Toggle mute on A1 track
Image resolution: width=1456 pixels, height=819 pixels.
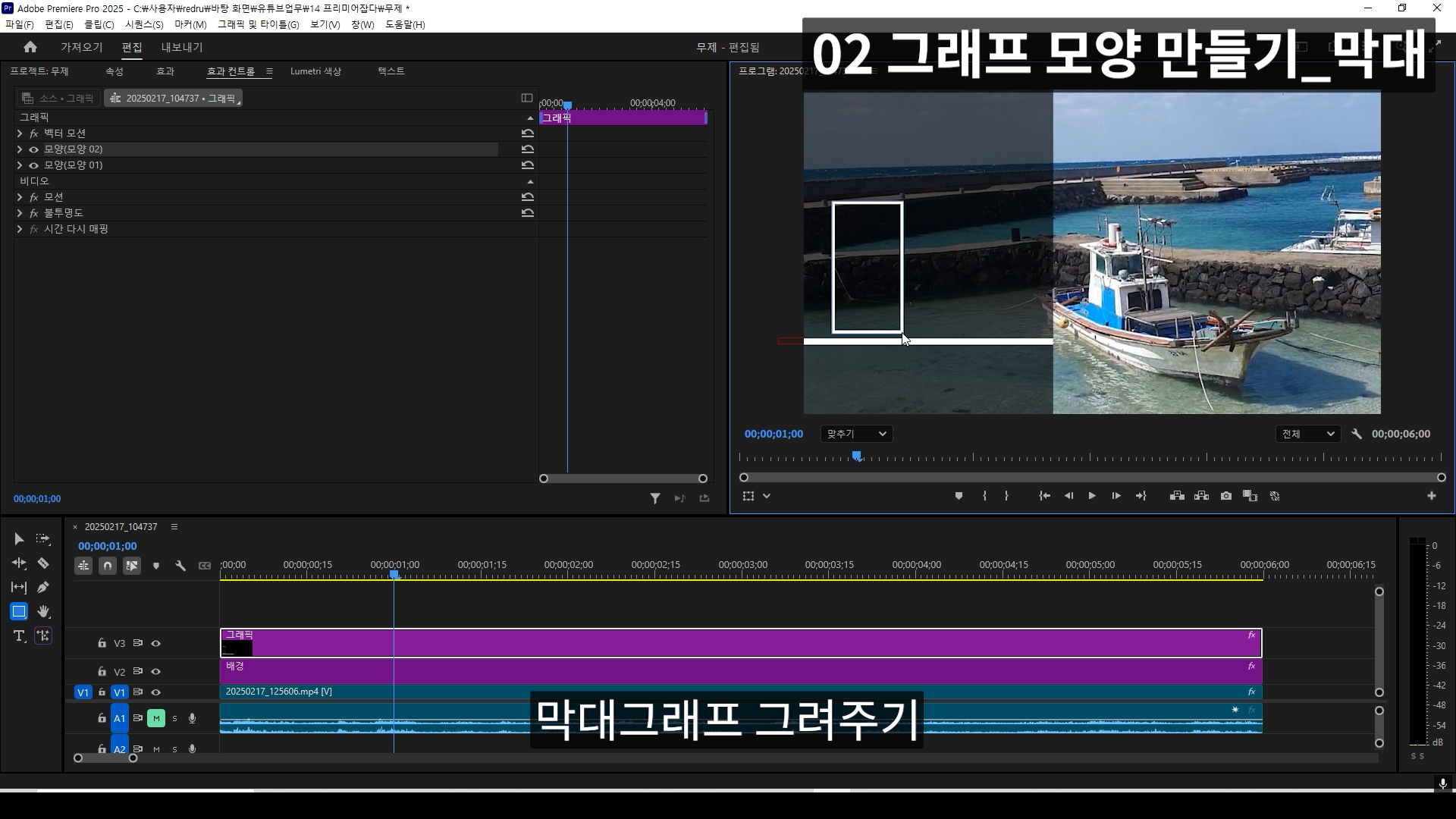coord(156,718)
